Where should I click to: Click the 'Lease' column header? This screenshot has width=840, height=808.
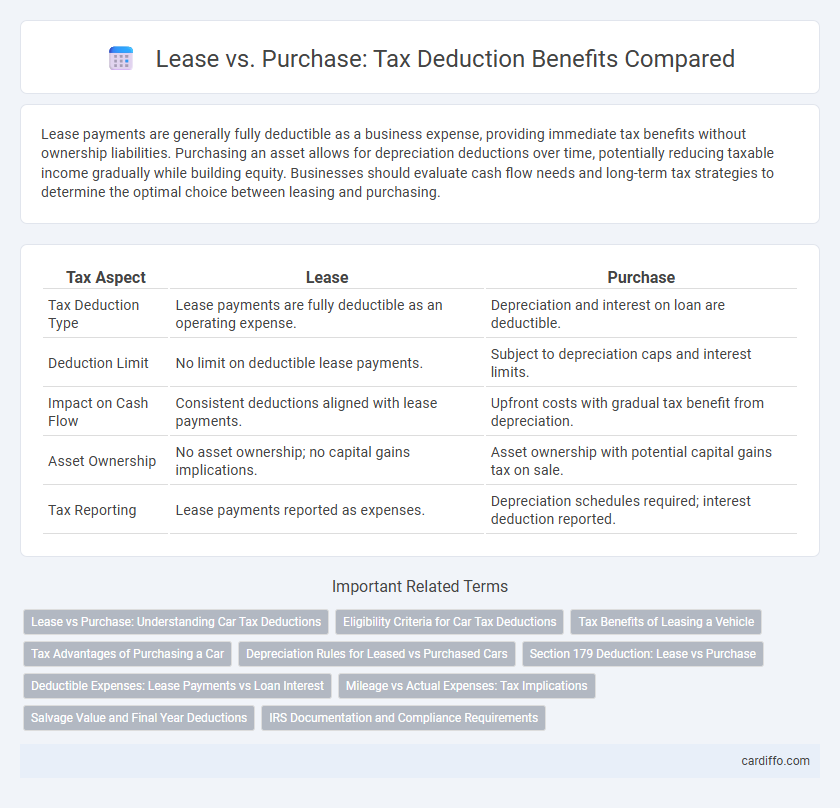(327, 278)
